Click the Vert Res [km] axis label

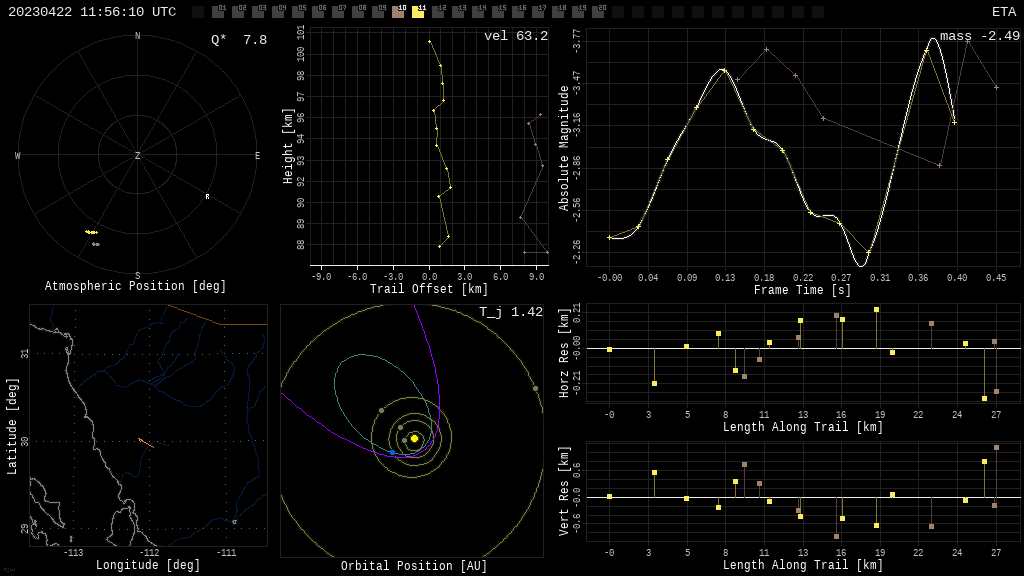click(564, 491)
